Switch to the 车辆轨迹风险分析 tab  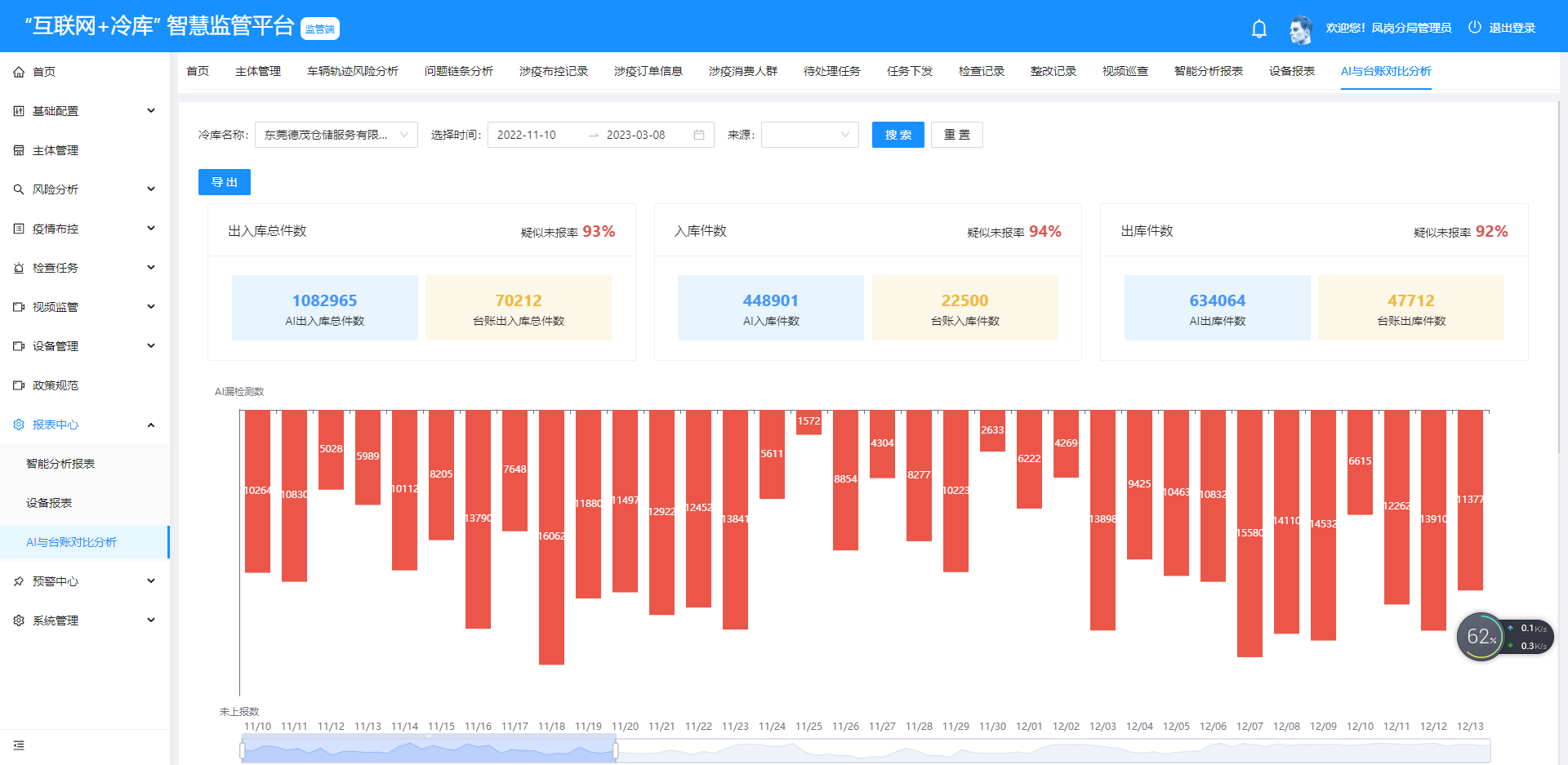(353, 71)
